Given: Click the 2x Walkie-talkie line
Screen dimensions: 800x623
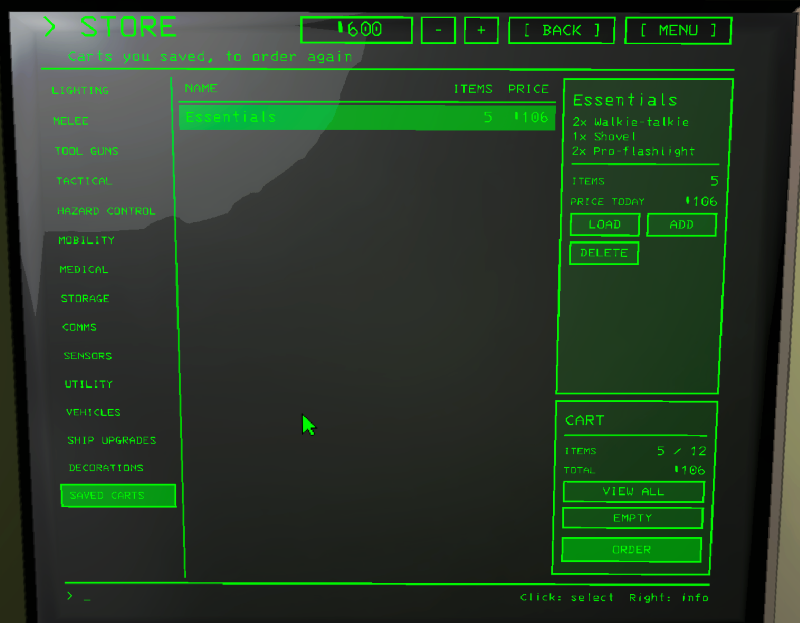Looking at the screenshot, I should coord(631,122).
